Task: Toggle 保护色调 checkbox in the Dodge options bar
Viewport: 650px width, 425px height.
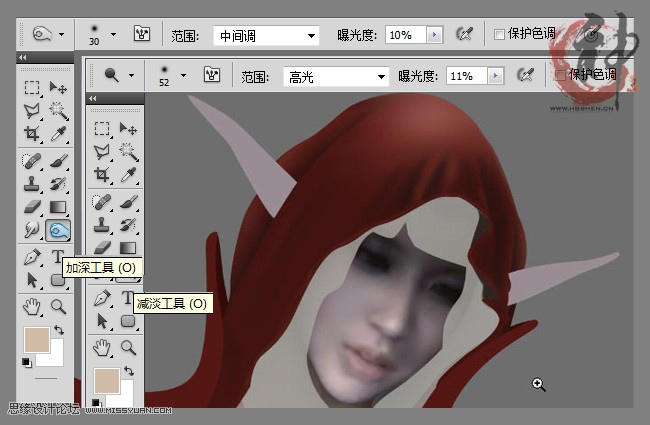Action: pos(560,75)
